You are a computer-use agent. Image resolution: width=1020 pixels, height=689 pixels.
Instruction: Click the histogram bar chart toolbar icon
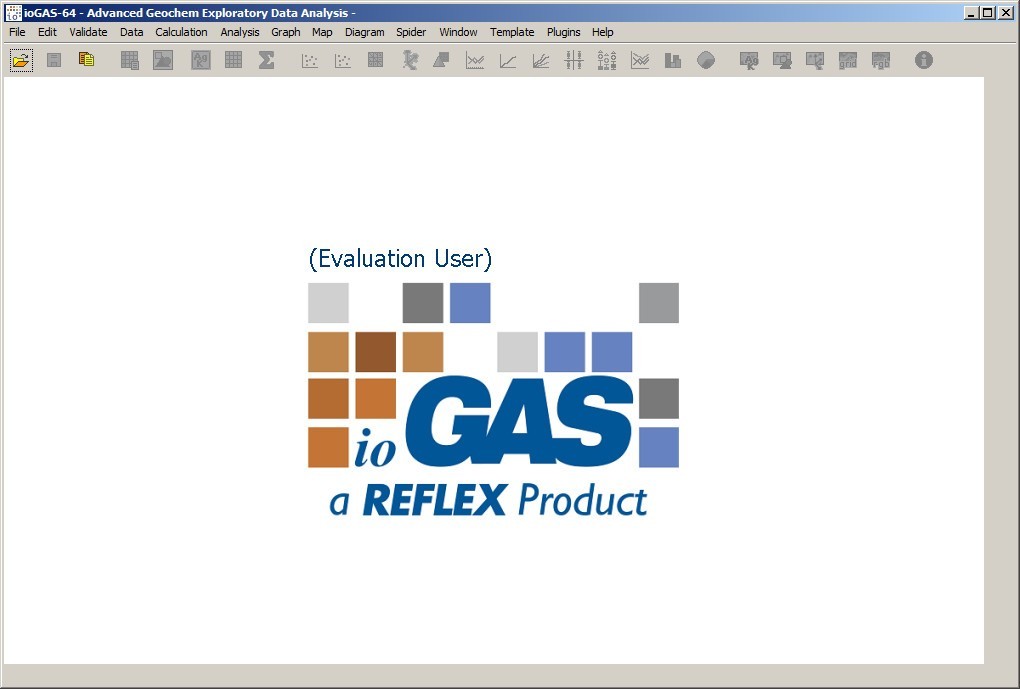point(673,61)
